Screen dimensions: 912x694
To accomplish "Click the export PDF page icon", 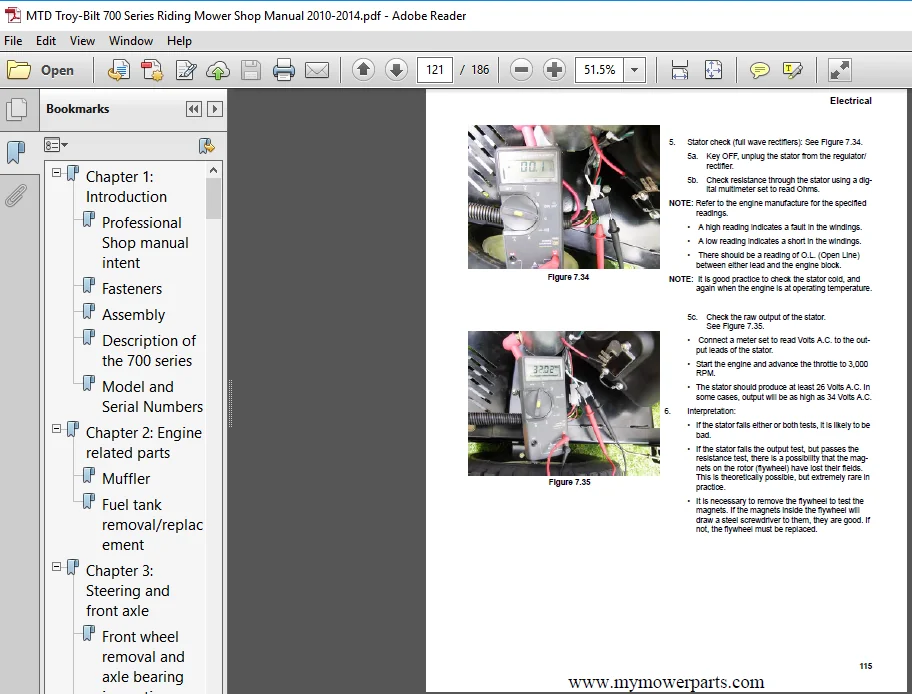I will point(119,70).
